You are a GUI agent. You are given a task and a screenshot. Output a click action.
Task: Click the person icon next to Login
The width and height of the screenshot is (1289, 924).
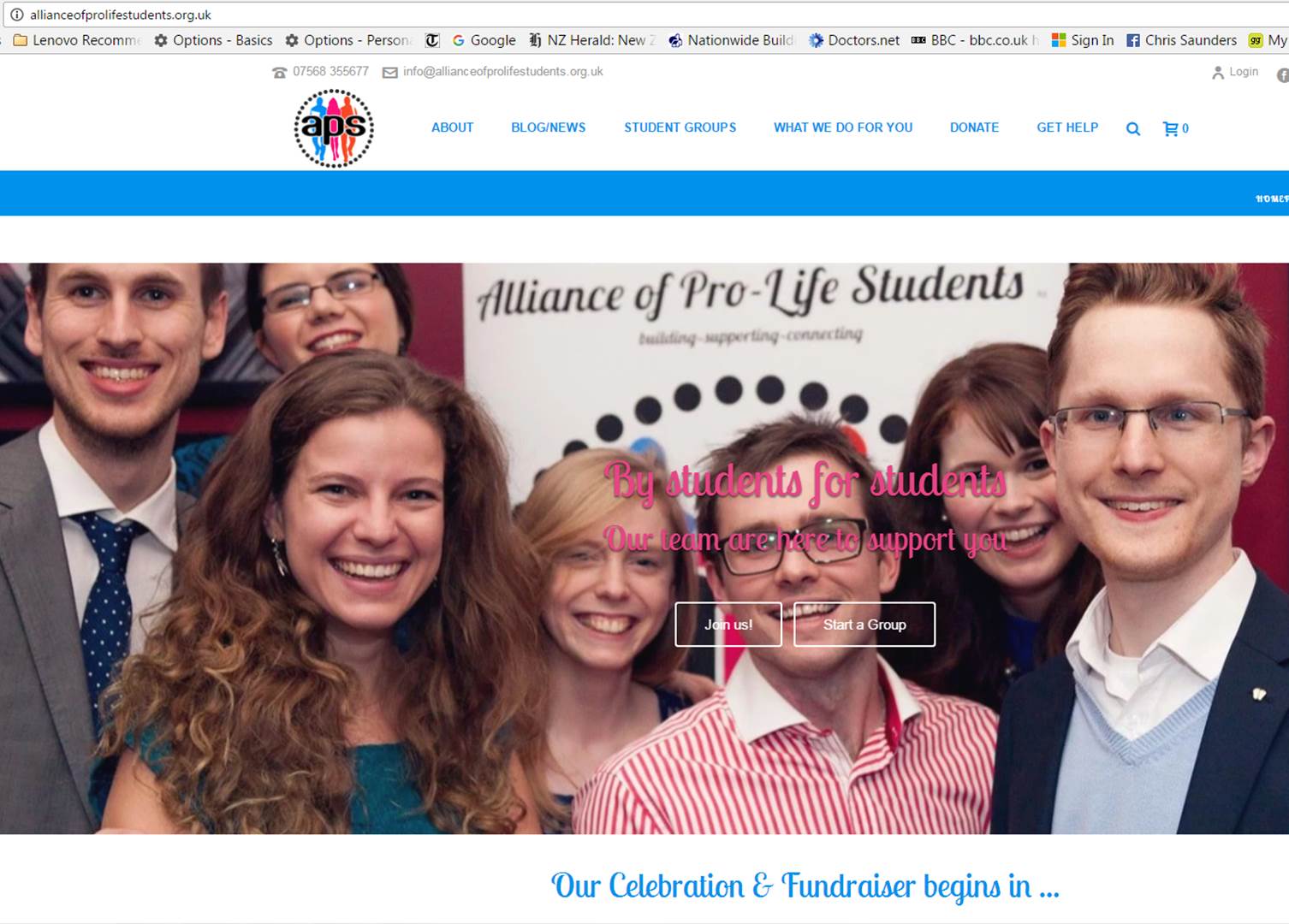(x=1218, y=73)
